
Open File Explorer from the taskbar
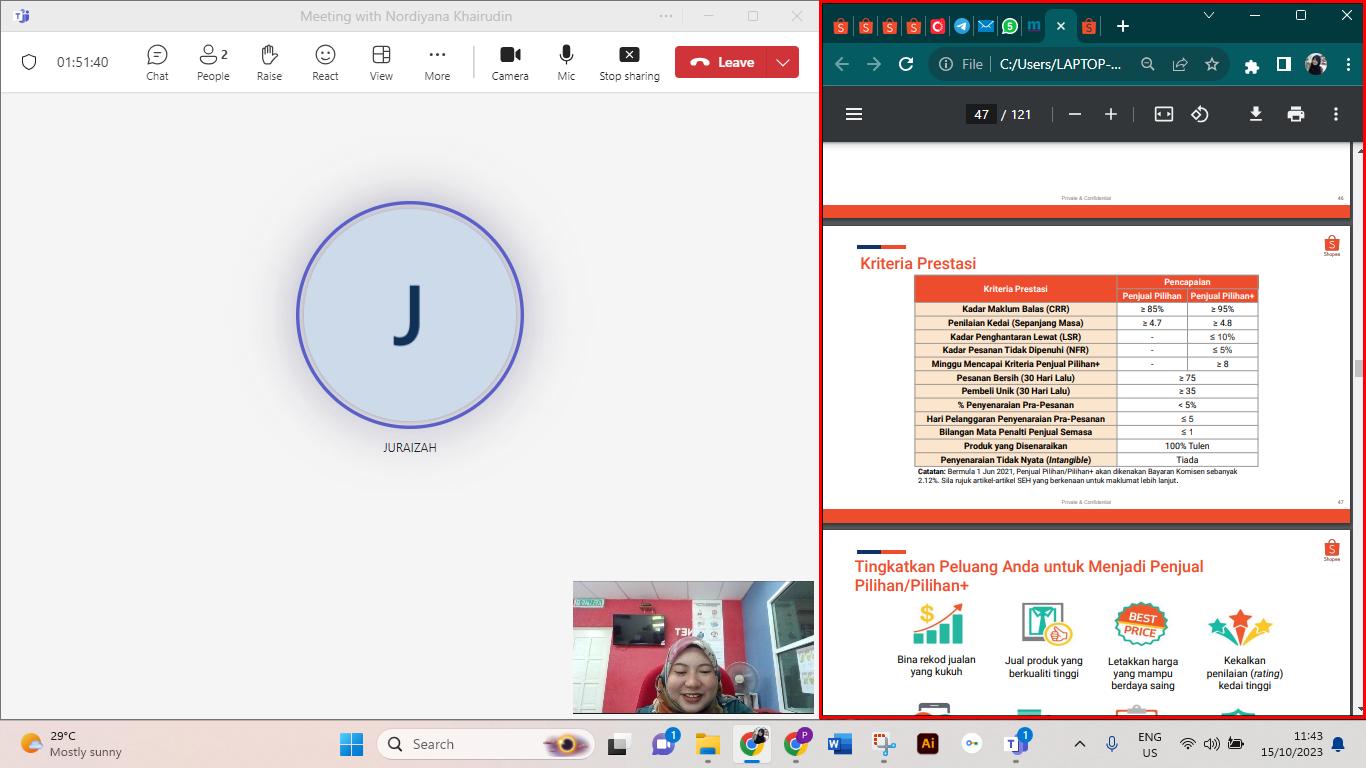708,744
